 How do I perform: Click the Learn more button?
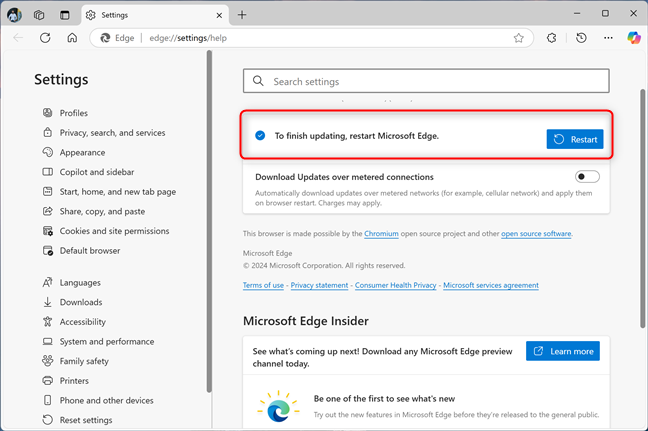click(x=562, y=351)
